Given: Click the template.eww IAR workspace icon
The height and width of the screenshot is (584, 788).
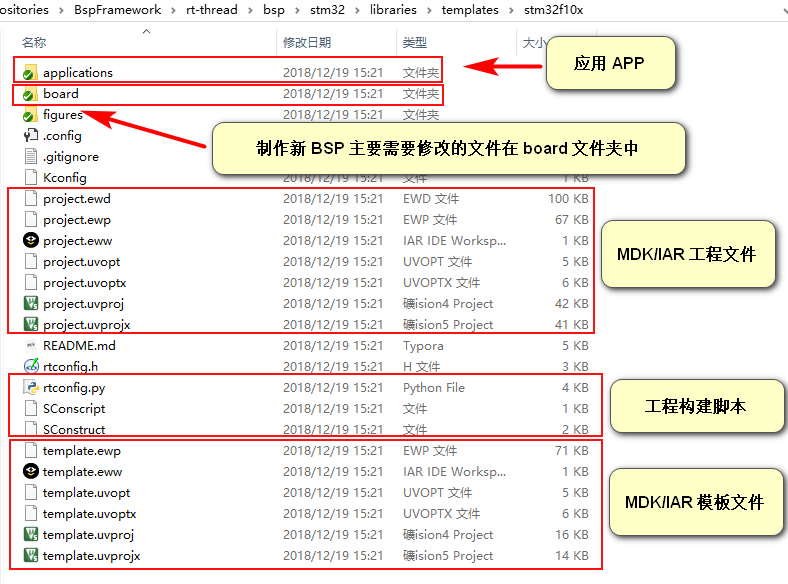Looking at the screenshot, I should 30,472.
